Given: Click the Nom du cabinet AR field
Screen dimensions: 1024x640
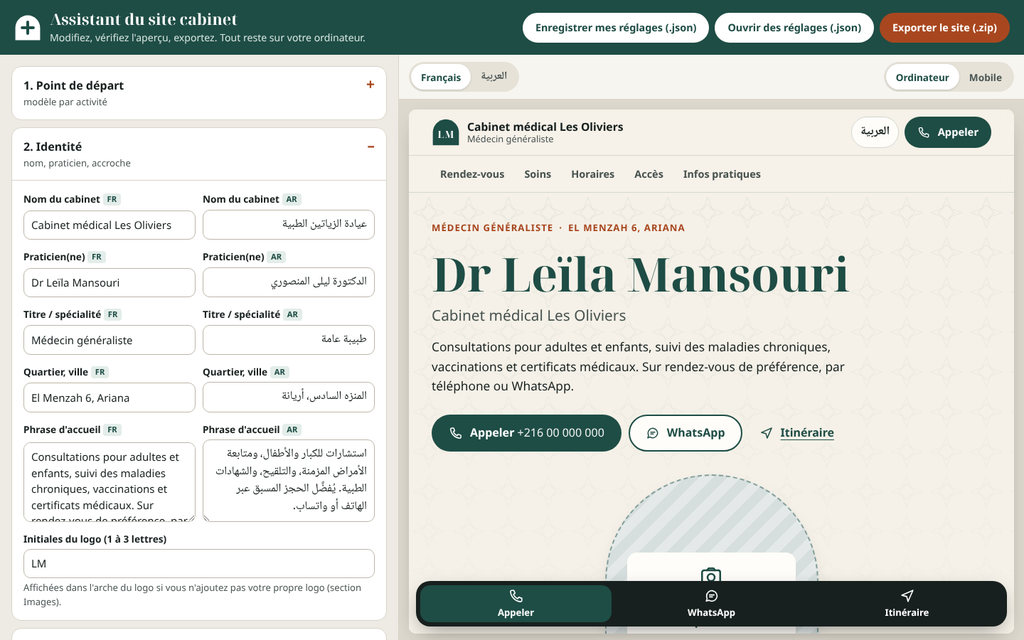Looking at the screenshot, I should tap(289, 225).
